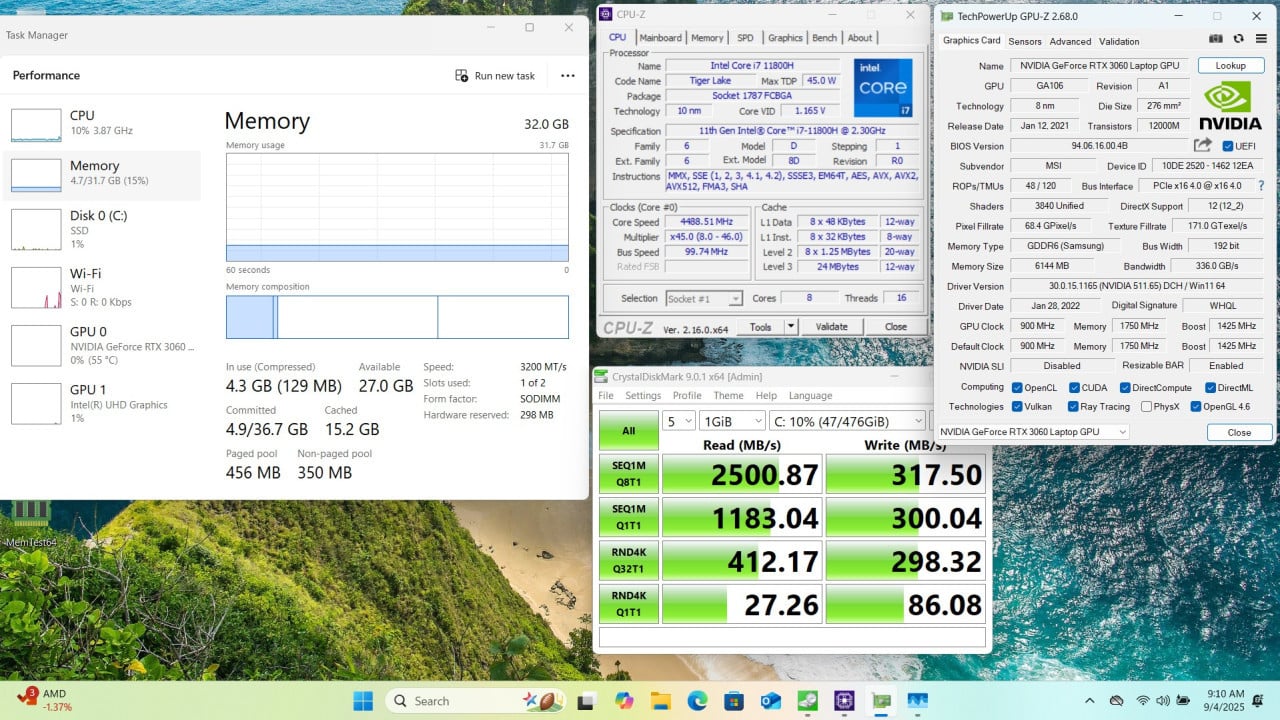Toggle the Vulkan checkbox

coord(1017,407)
